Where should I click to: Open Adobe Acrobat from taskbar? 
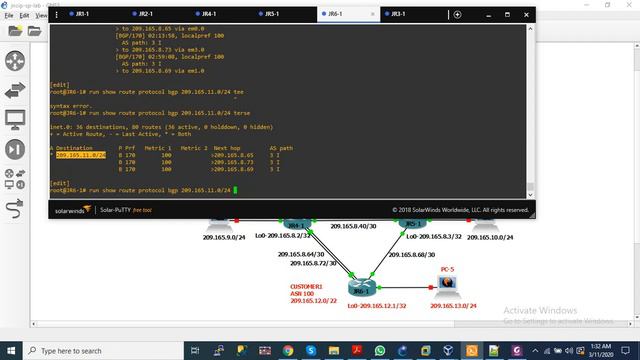click(357, 351)
